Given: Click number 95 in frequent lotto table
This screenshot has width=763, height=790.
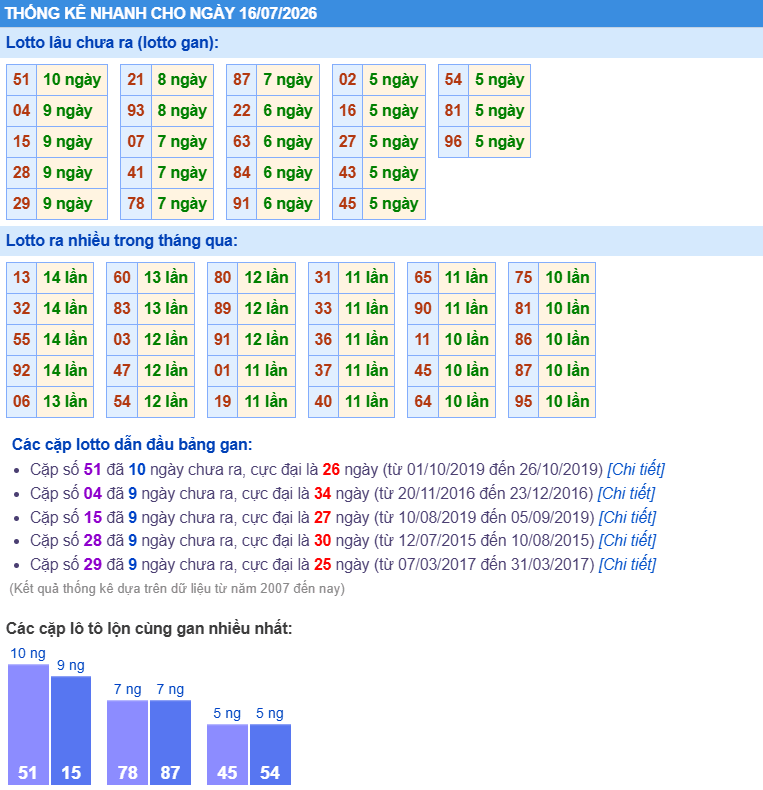Looking at the screenshot, I should 523,402.
